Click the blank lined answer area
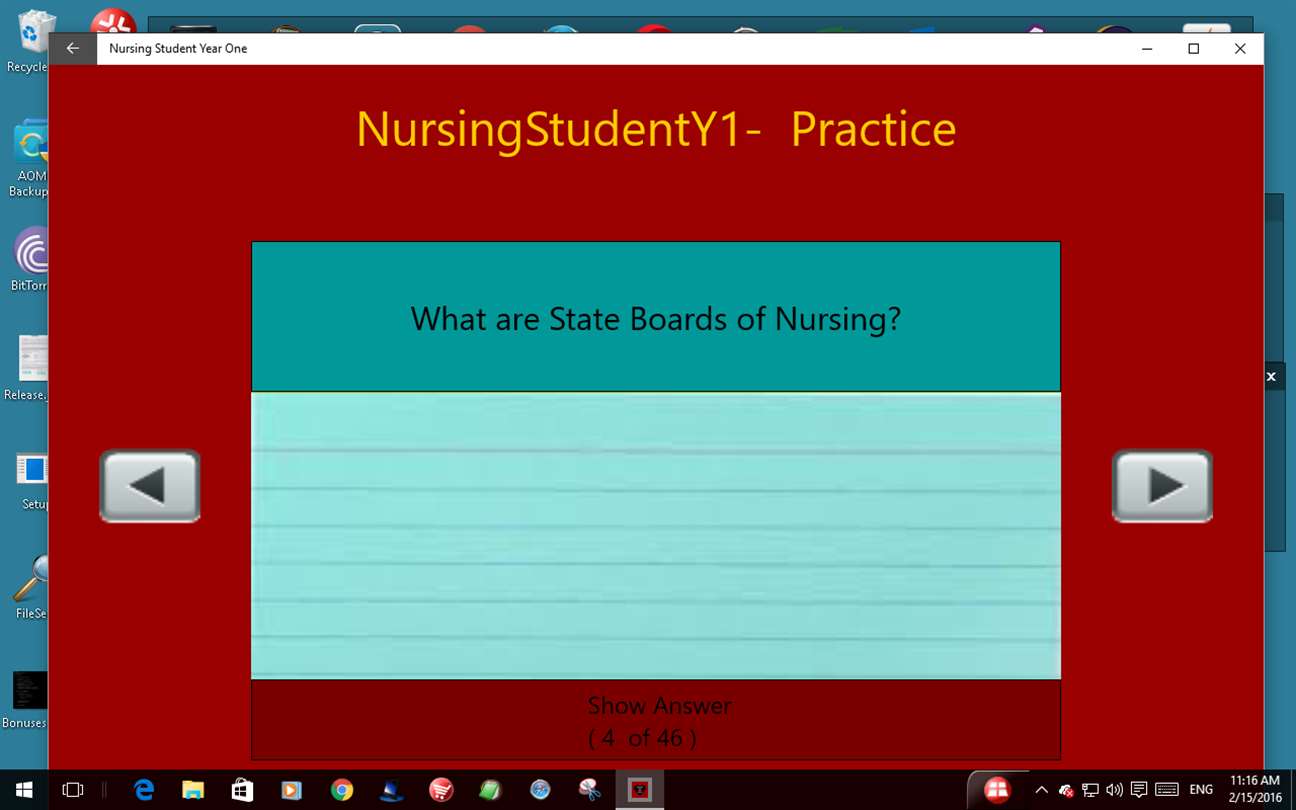1296x810 pixels. [656, 535]
